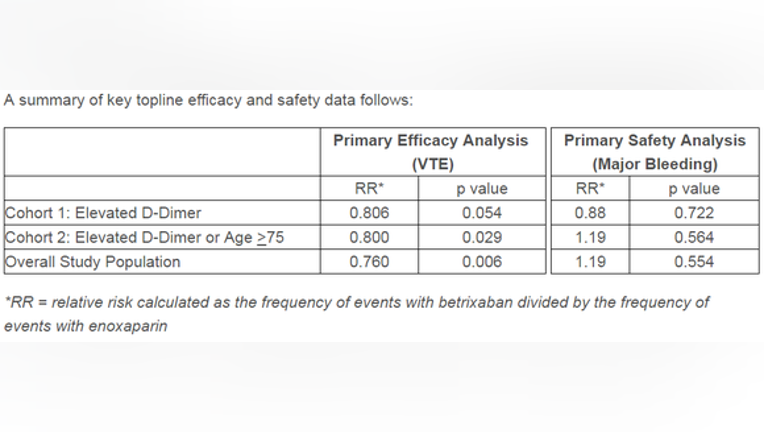
Task: Select the 0.760 overall RR cell
Action: (x=369, y=262)
